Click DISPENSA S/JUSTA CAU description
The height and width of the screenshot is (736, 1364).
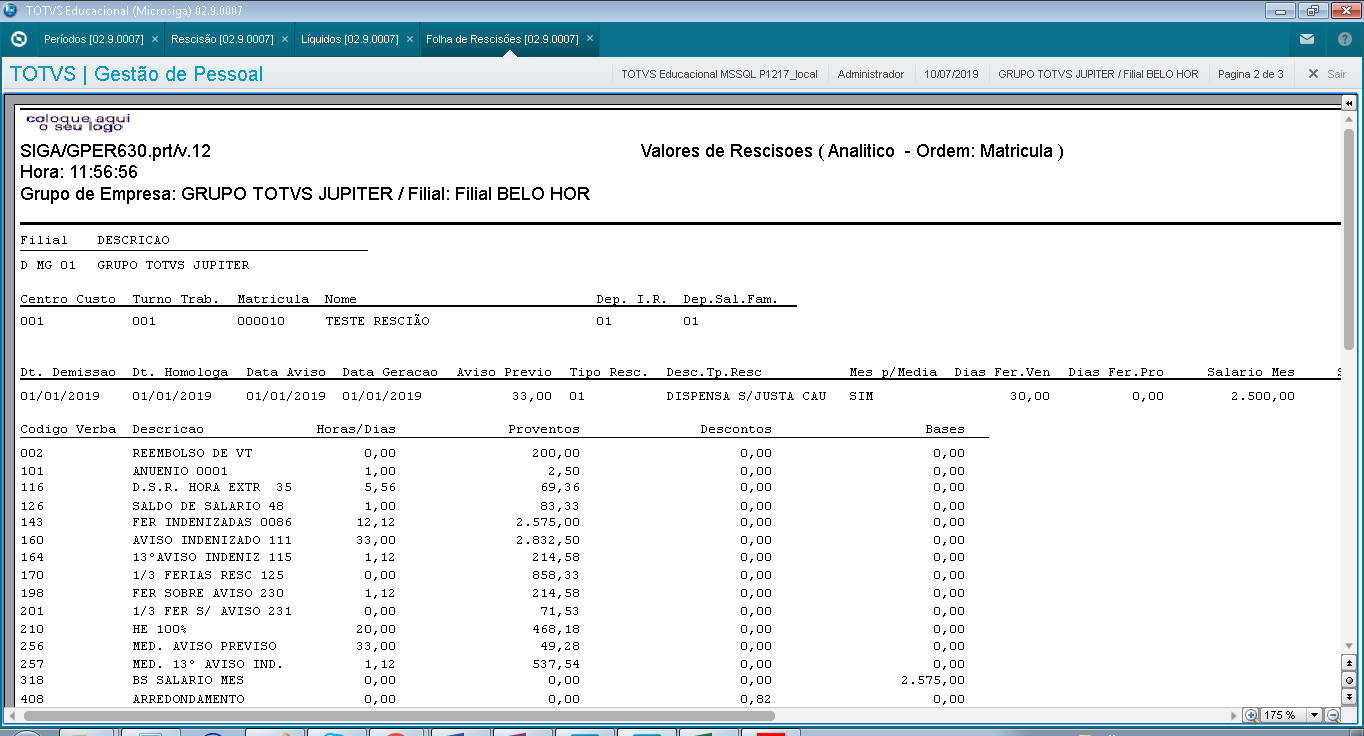point(746,396)
